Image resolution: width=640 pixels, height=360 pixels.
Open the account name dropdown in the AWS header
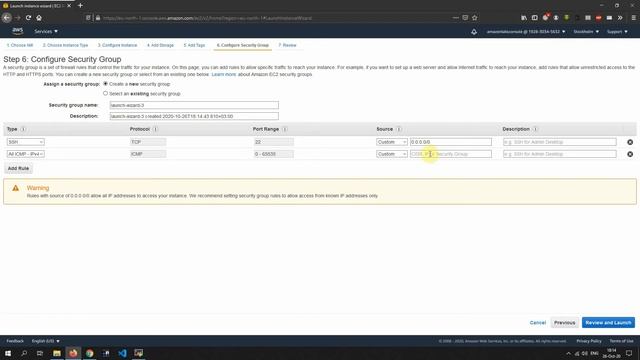526,31
